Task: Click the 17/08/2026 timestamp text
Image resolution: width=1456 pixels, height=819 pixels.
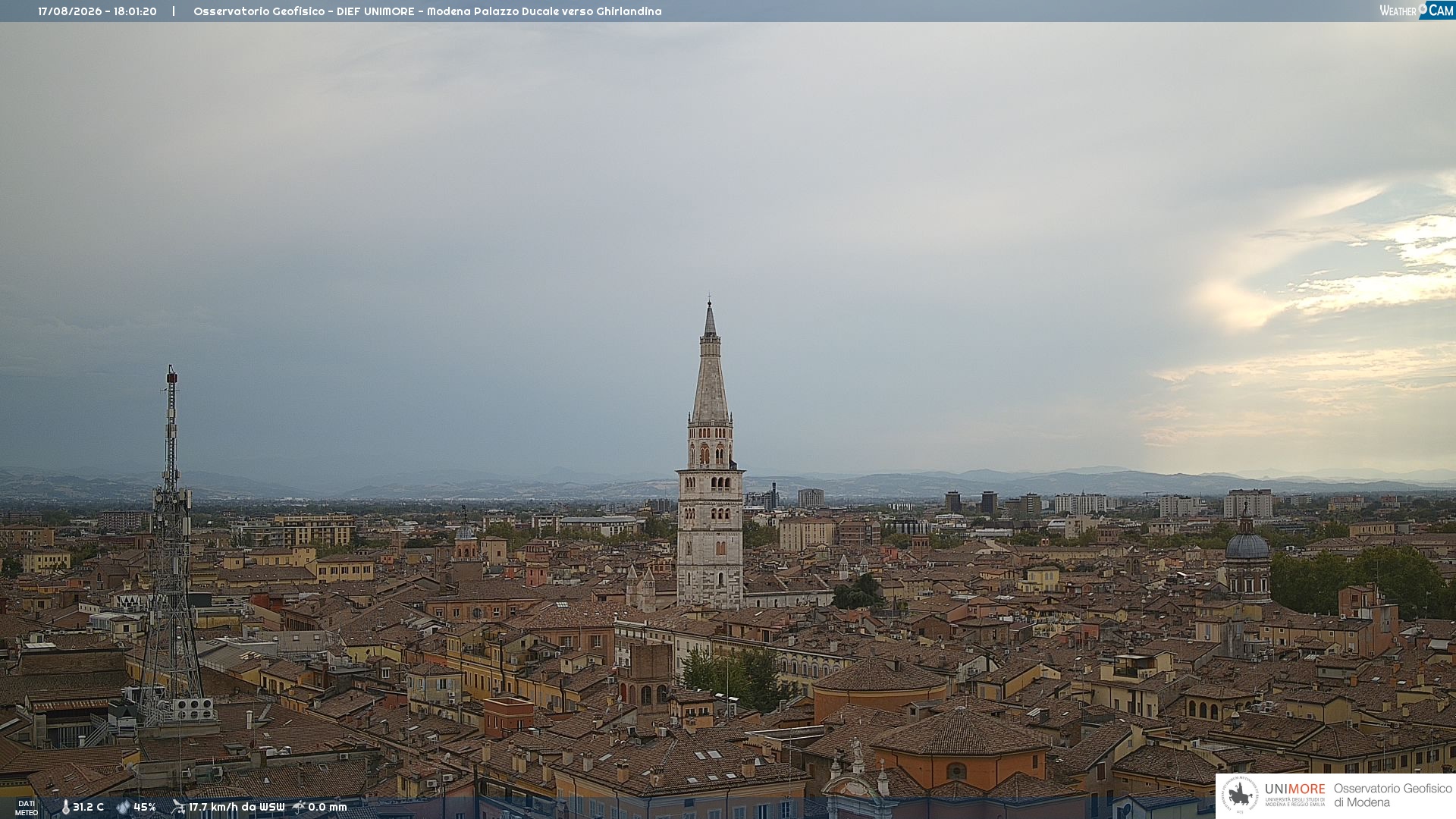Action: [97, 11]
